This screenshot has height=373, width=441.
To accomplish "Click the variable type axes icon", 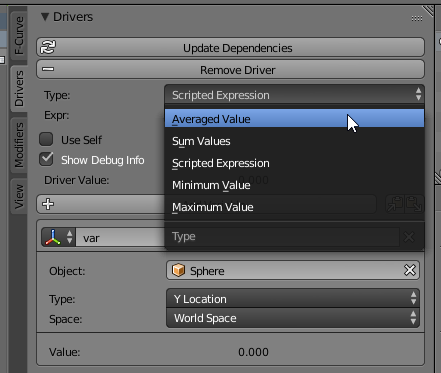I will click(x=53, y=237).
